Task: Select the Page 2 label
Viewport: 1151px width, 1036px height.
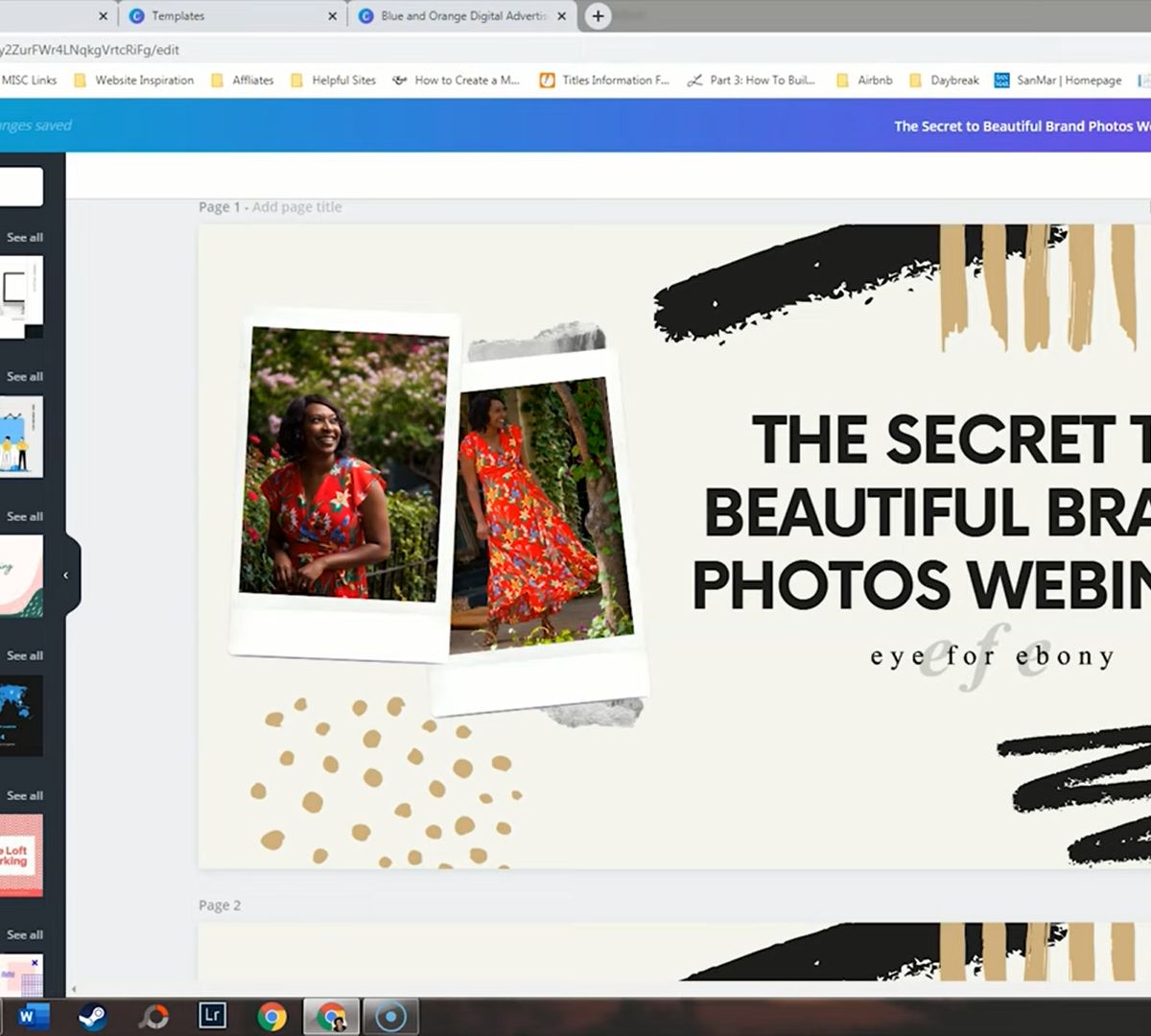Action: [x=220, y=905]
